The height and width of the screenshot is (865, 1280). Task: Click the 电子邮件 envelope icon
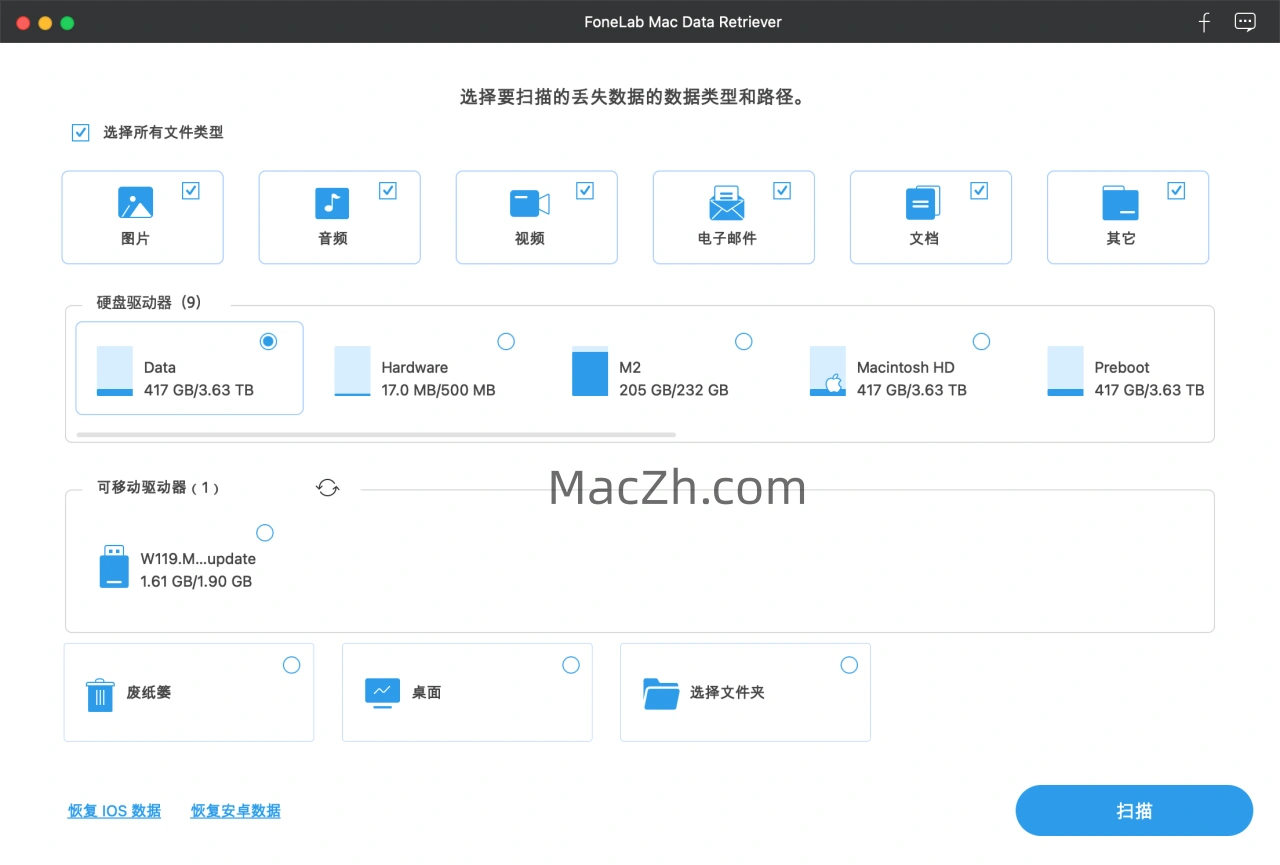(726, 203)
